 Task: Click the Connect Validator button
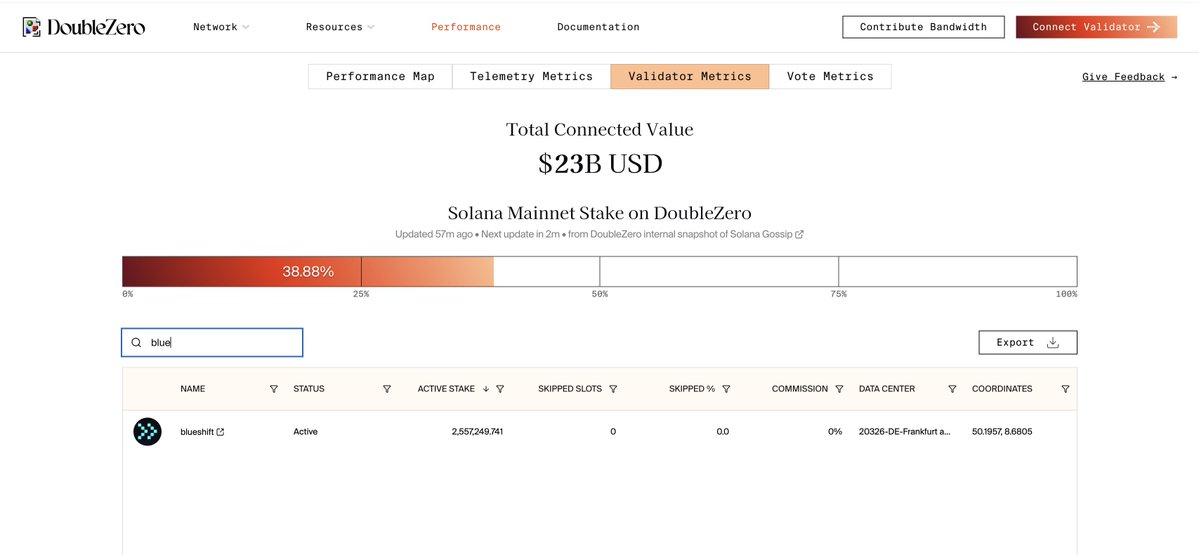1096,27
